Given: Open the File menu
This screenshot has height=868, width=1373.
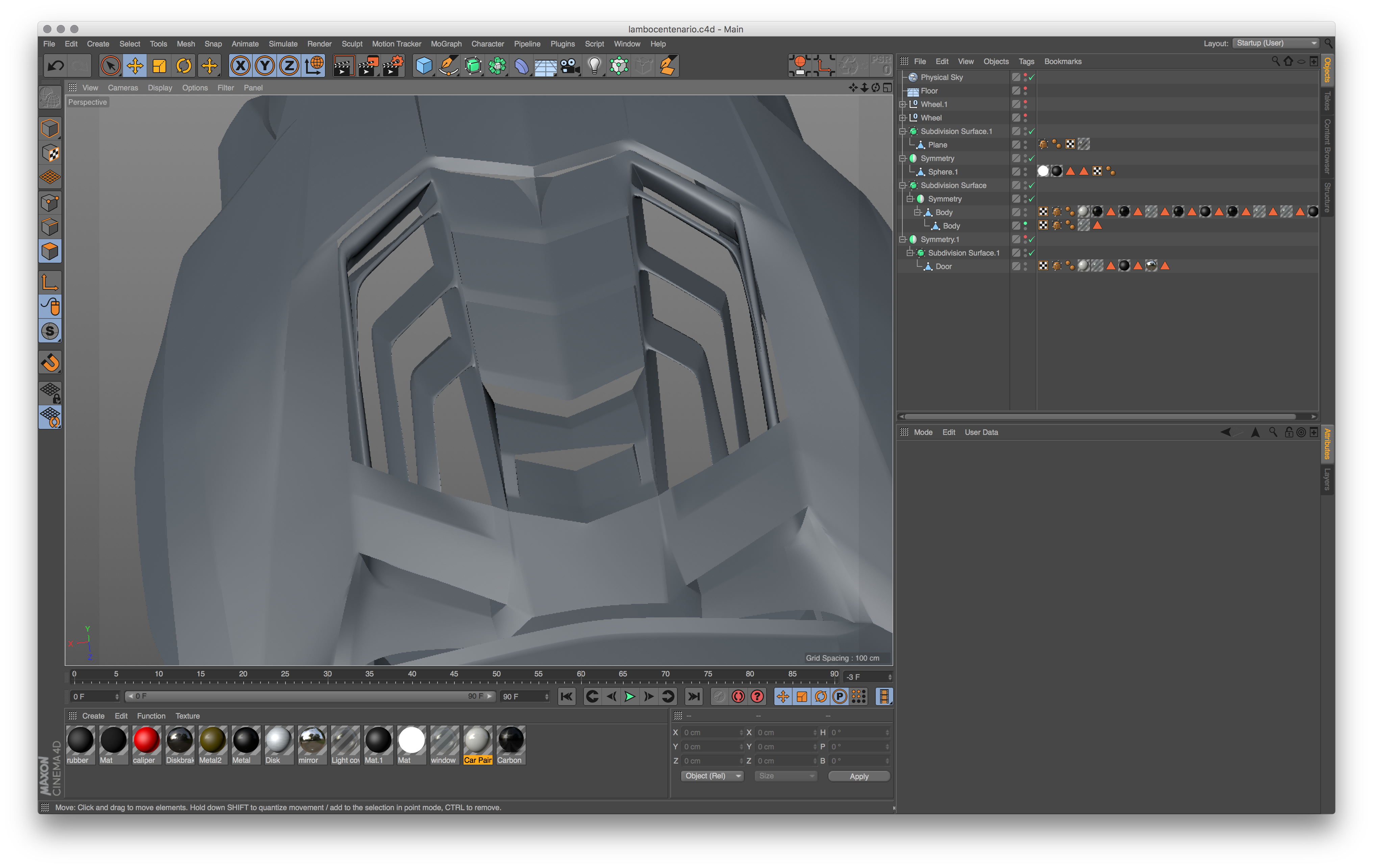Looking at the screenshot, I should coord(49,44).
